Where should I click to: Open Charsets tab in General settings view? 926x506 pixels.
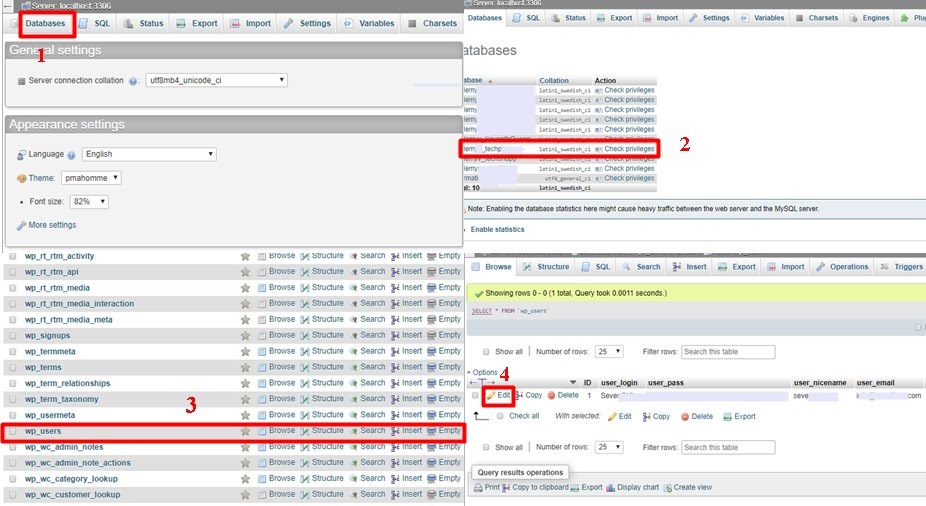[x=433, y=24]
